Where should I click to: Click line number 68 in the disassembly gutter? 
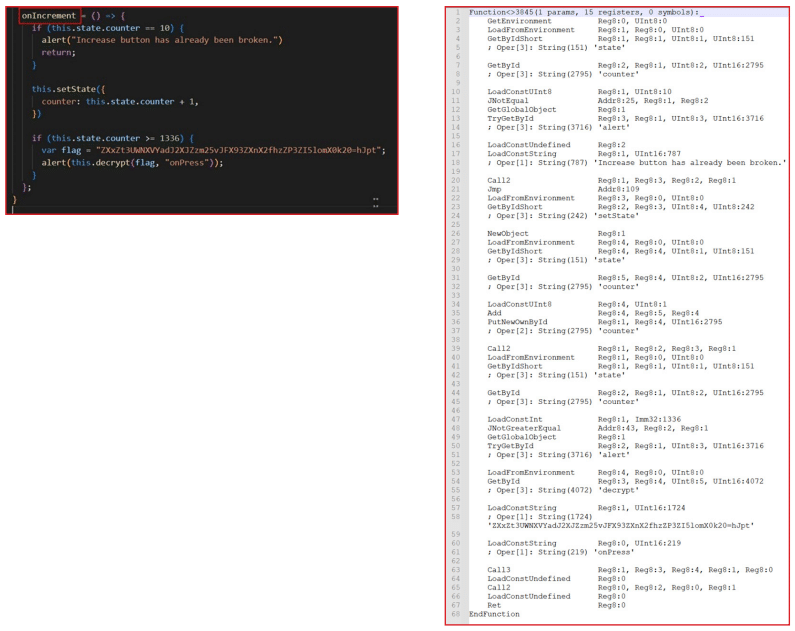(456, 614)
